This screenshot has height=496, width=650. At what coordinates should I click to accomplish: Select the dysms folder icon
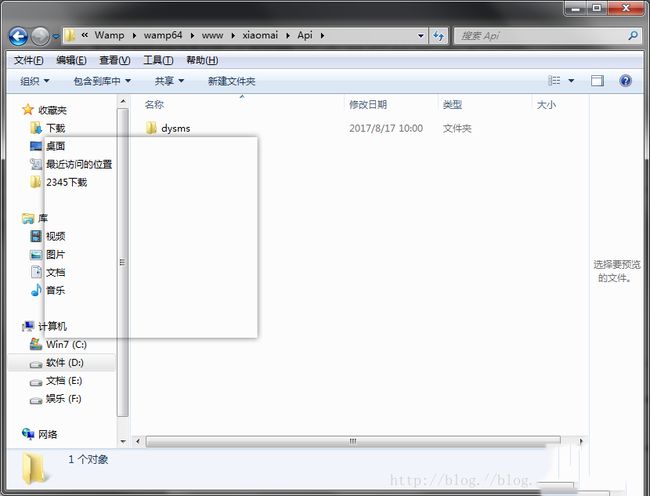[x=151, y=128]
